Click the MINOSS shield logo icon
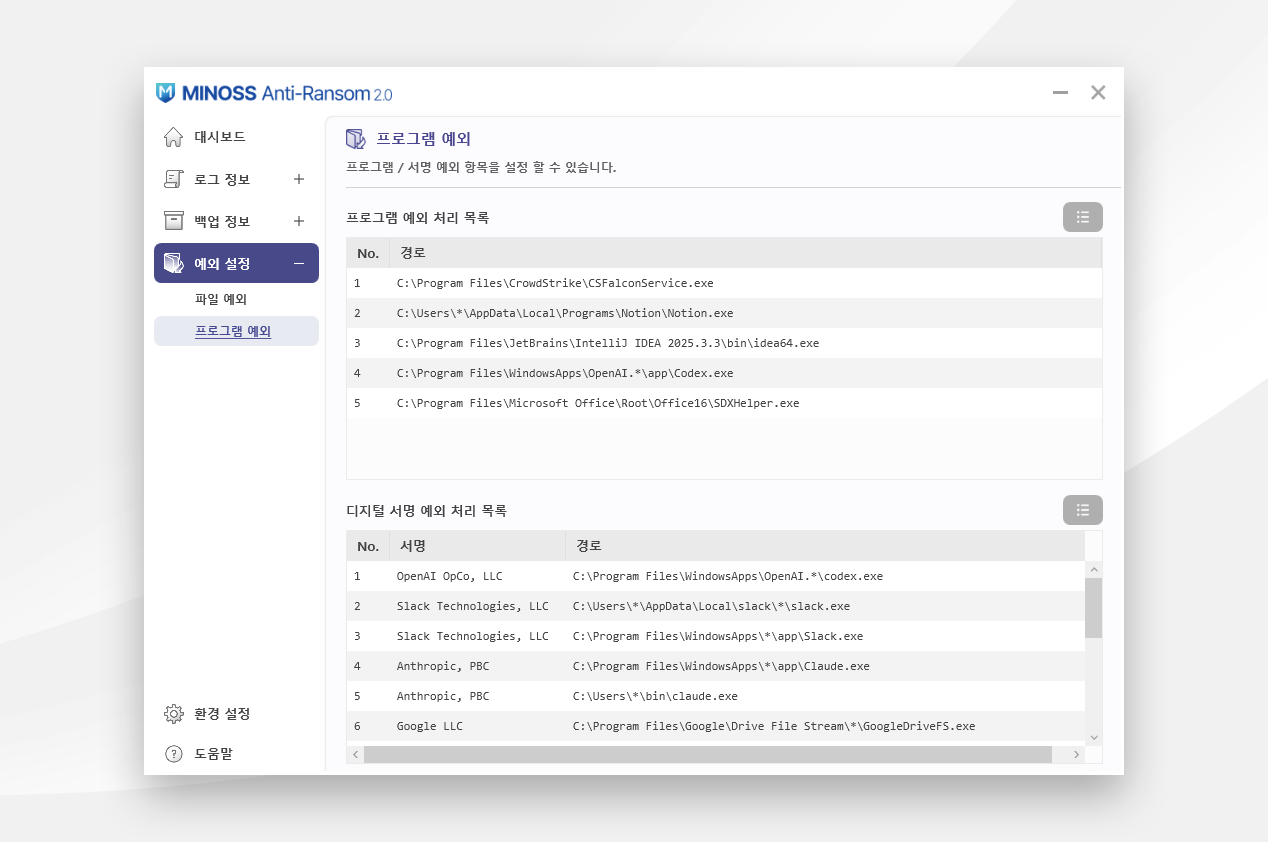 click(x=166, y=93)
